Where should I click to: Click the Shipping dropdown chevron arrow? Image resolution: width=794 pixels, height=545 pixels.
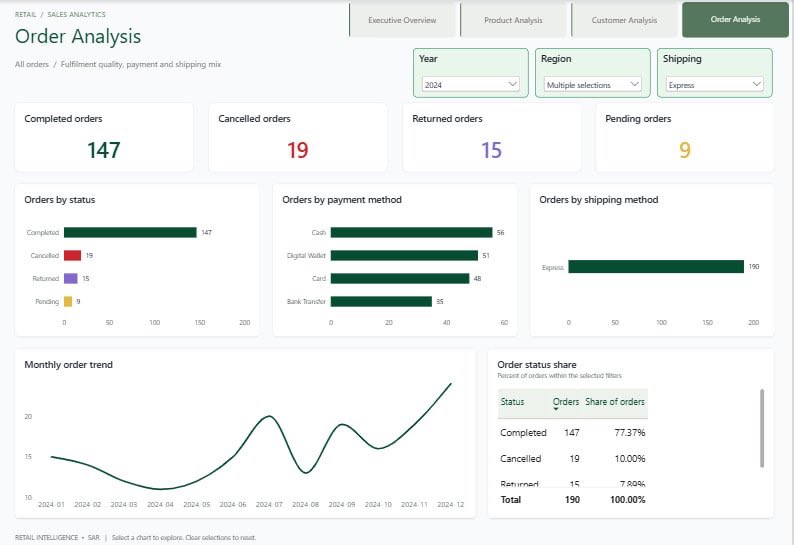[x=757, y=84]
